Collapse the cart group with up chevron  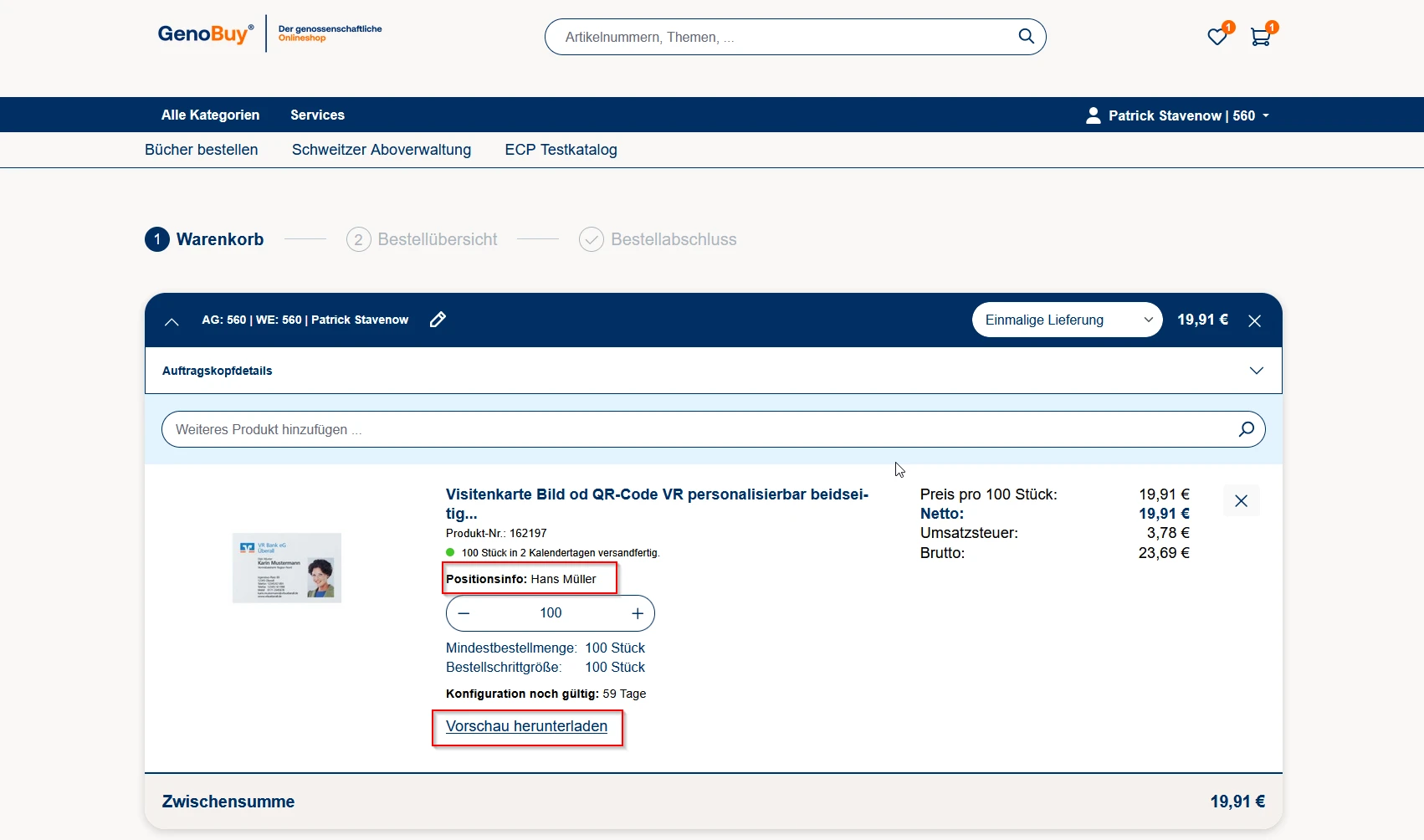(x=172, y=321)
